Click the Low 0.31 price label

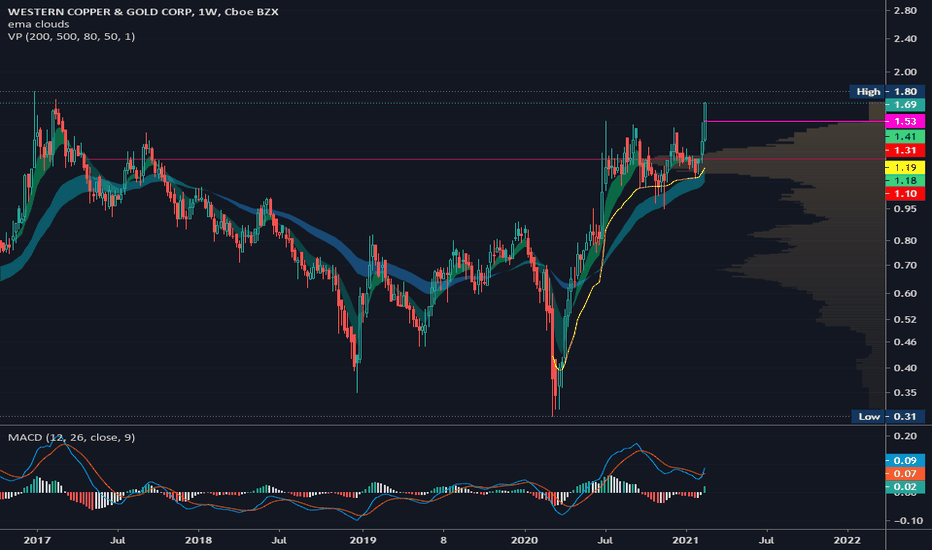(x=888, y=416)
